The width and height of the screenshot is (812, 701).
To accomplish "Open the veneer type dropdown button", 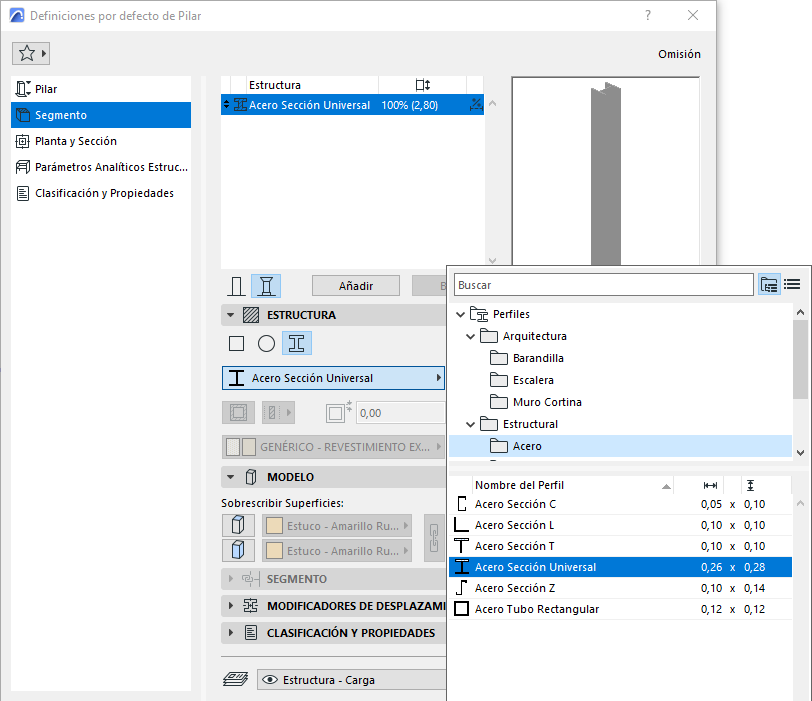I will (278, 413).
